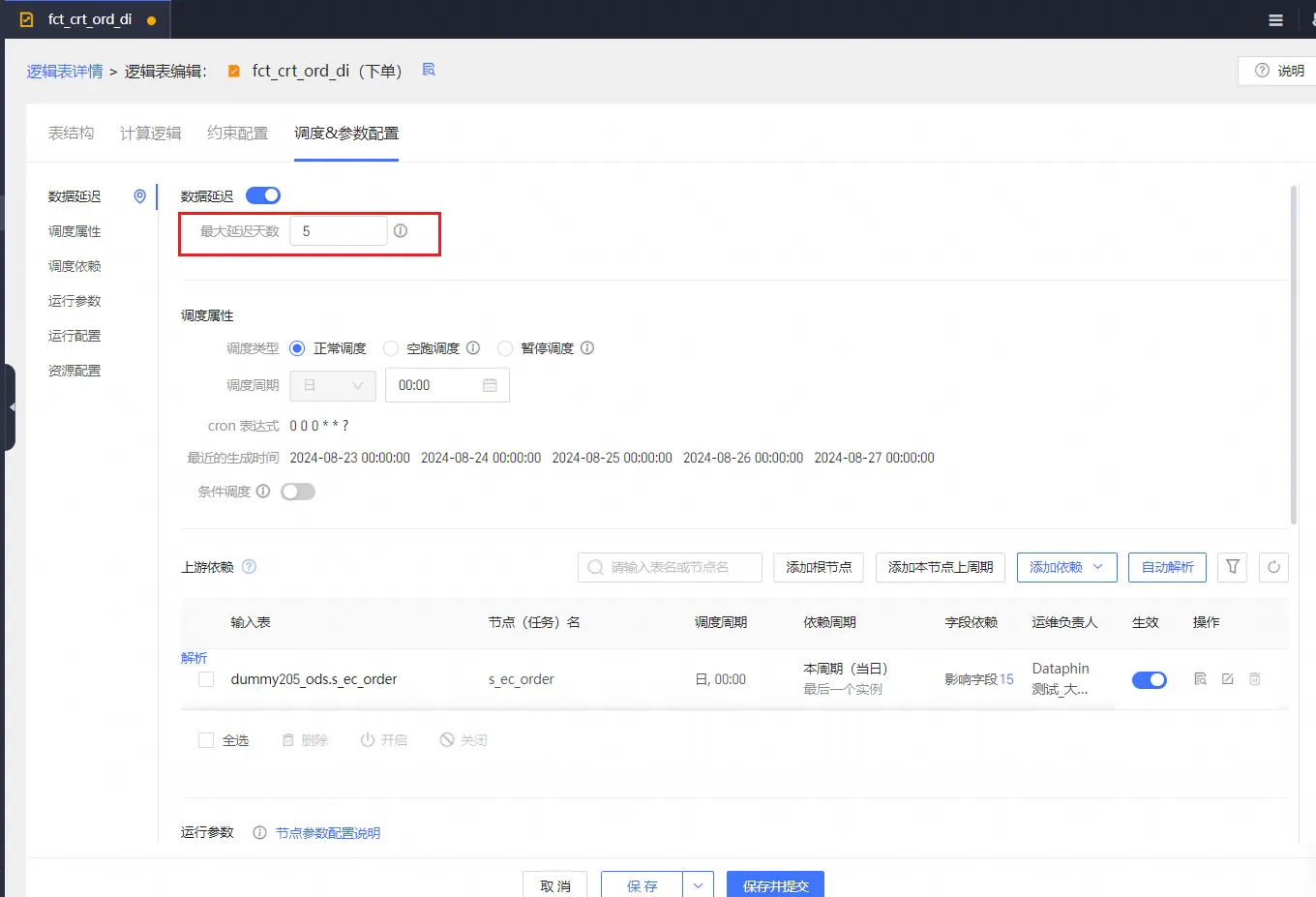Open the 说明 help button
Image resolution: width=1316 pixels, height=897 pixels.
(1279, 71)
